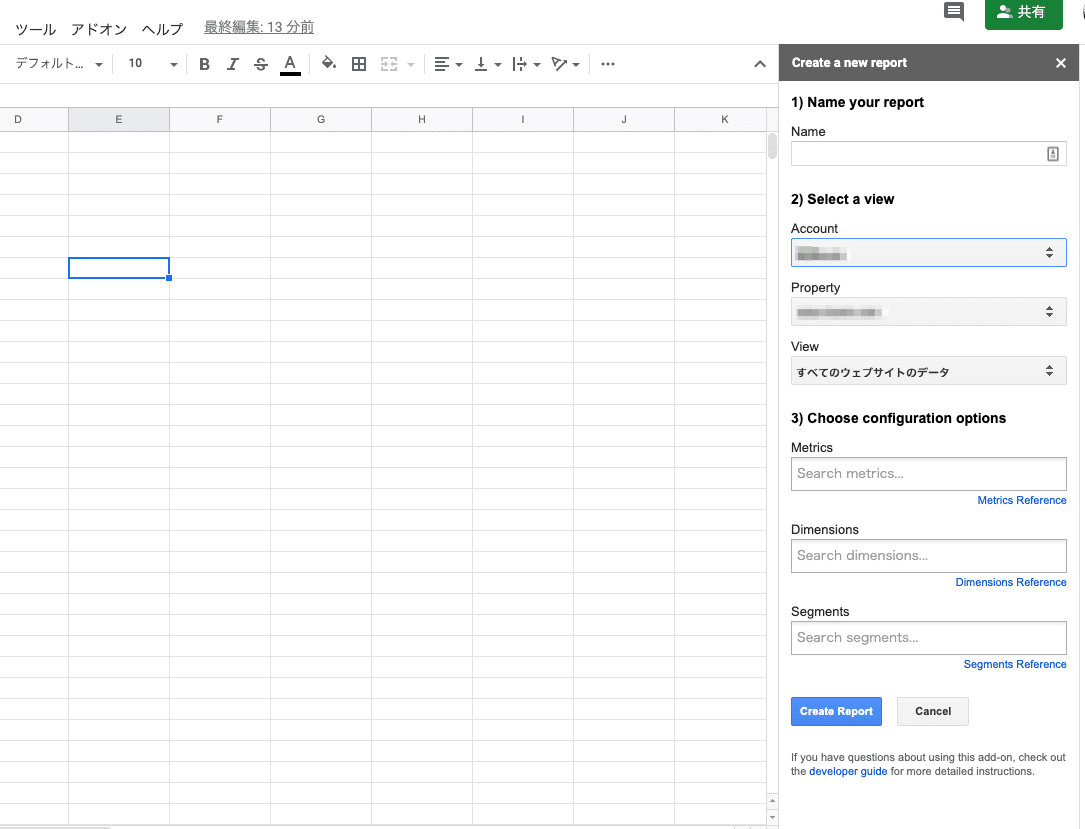Image resolution: width=1085 pixels, height=829 pixels.
Task: Close the Create a new report panel
Action: 1061,63
